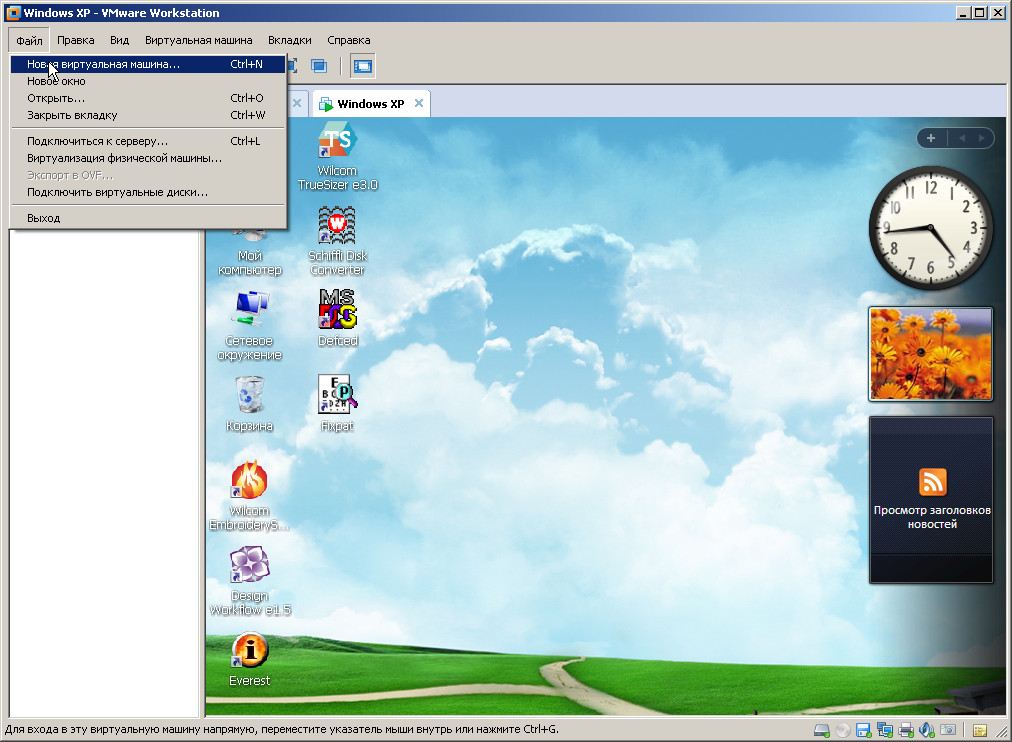This screenshot has height=742, width=1012.
Task: Add a gadget with the sidebar plus button
Action: (x=930, y=138)
